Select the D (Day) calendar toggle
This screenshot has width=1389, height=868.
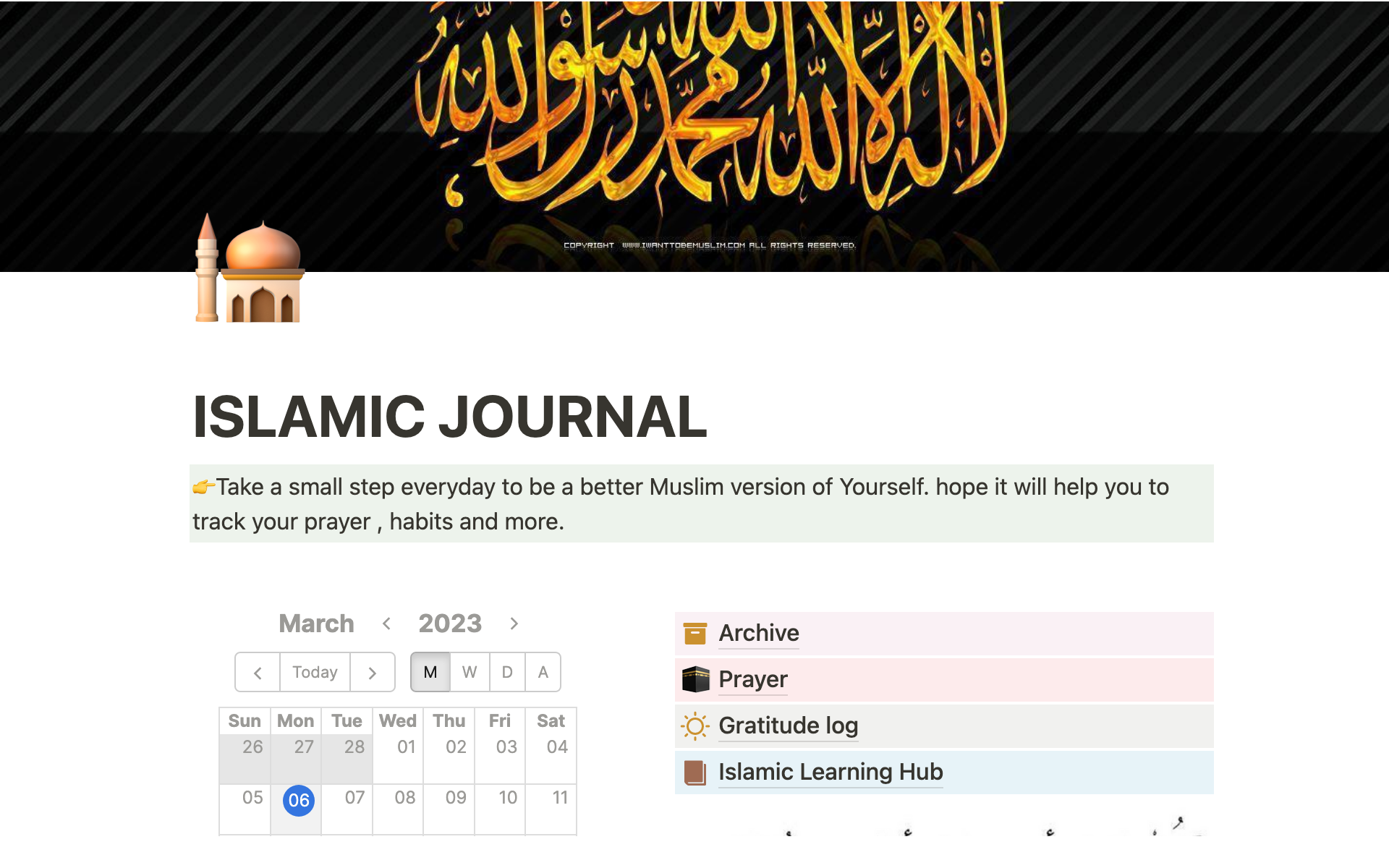(x=507, y=672)
